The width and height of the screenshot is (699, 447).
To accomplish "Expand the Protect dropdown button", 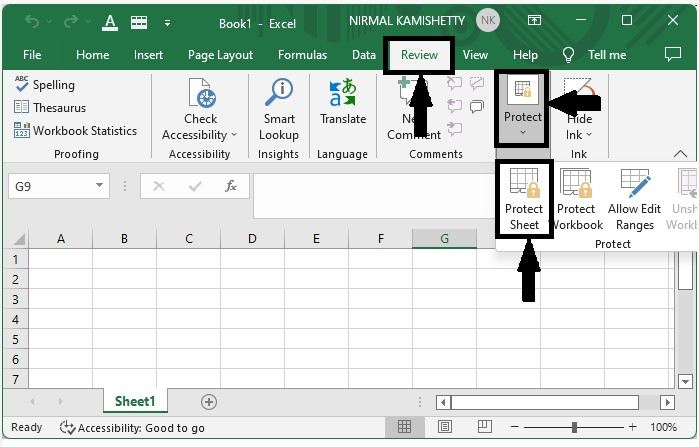I will coord(523,133).
